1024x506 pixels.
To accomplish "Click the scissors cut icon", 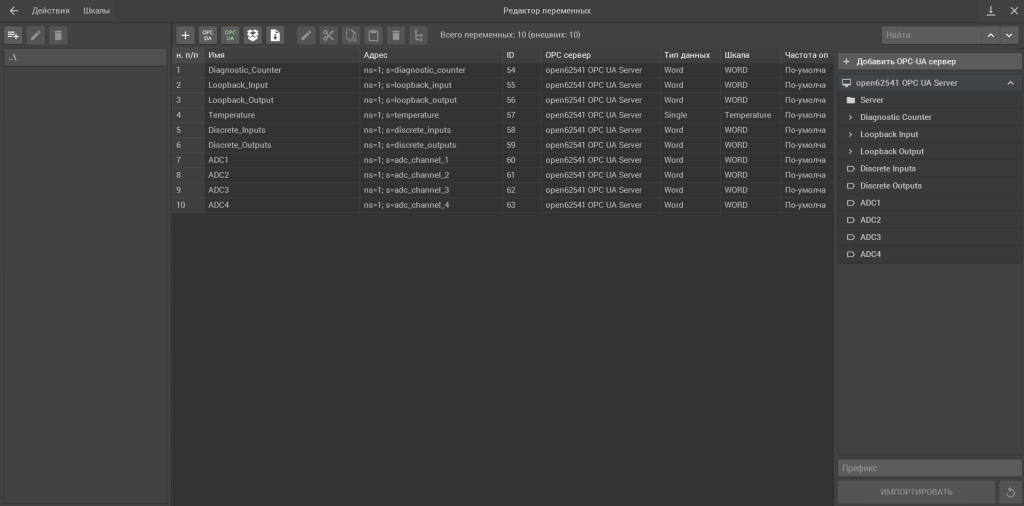I will tap(328, 35).
